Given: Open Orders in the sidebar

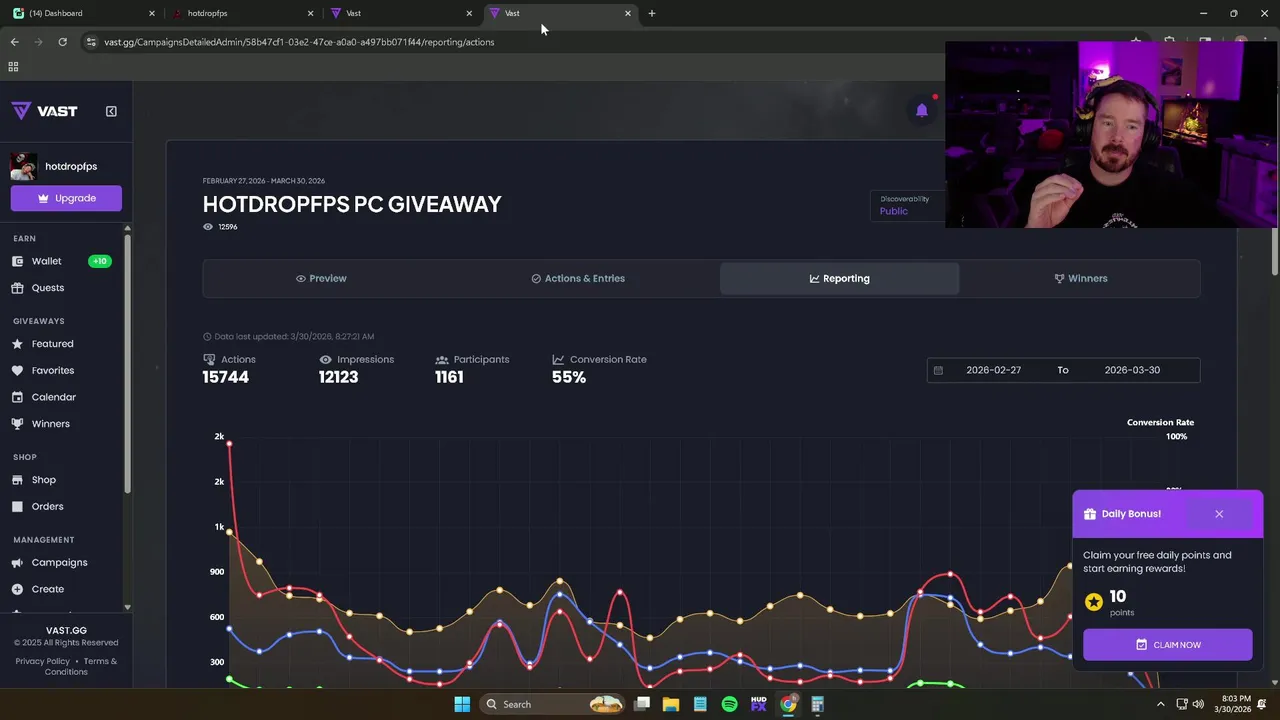Looking at the screenshot, I should (x=47, y=506).
